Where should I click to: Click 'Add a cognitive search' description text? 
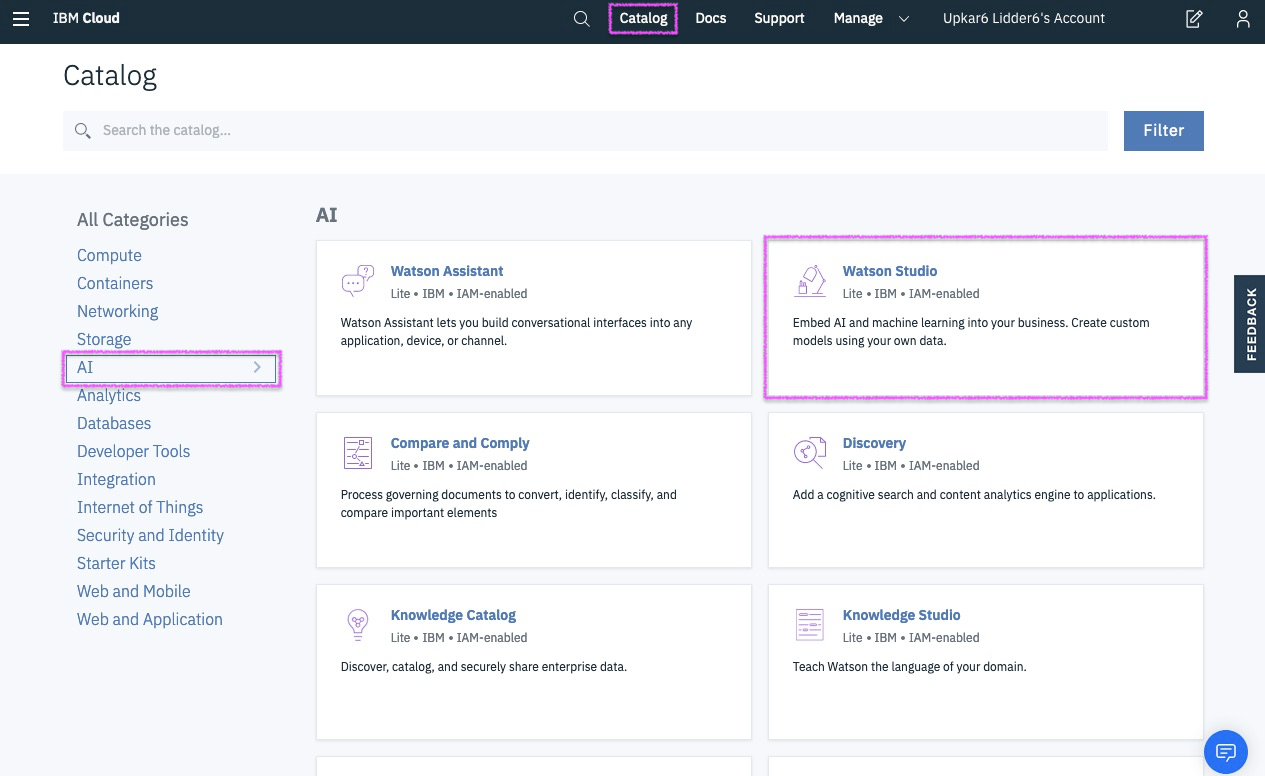(974, 495)
